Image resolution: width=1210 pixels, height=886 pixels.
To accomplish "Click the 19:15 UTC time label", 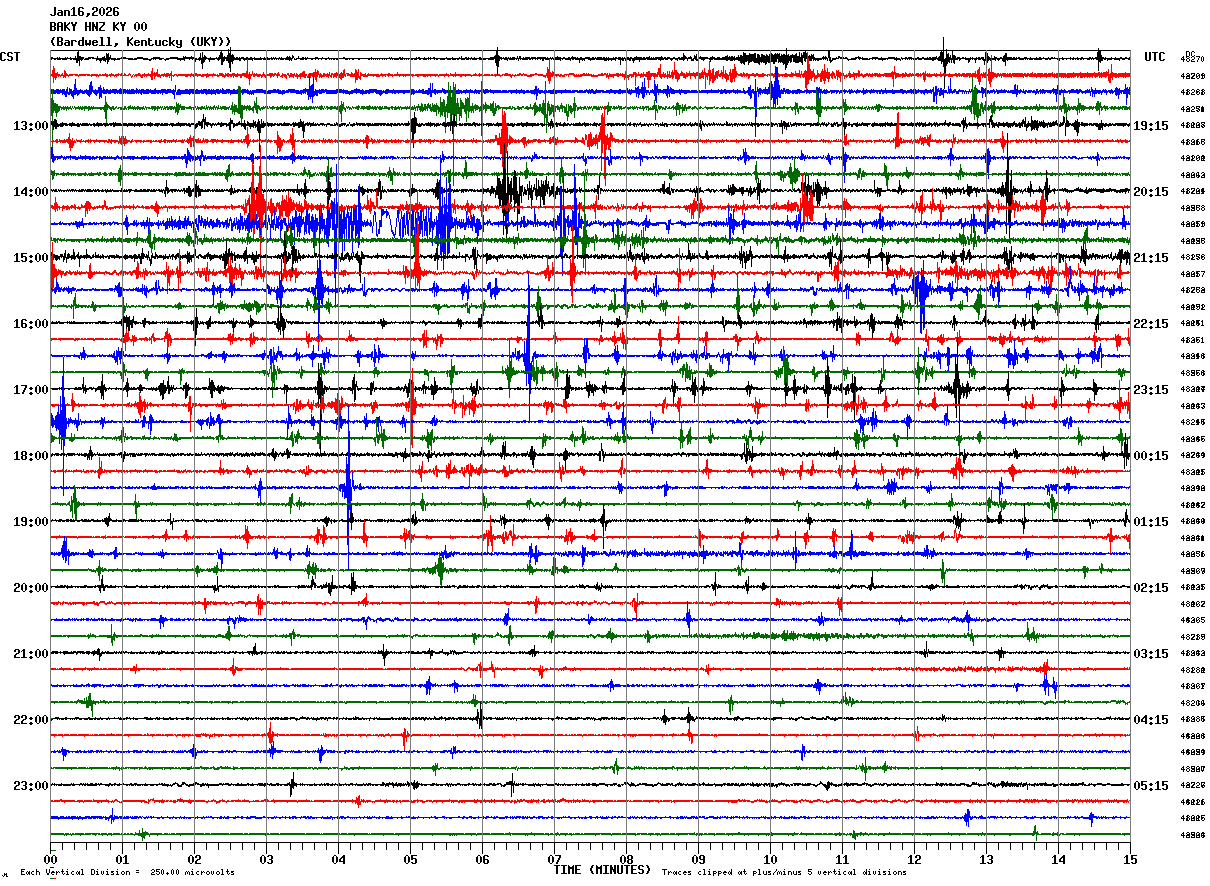I will click(x=1151, y=126).
